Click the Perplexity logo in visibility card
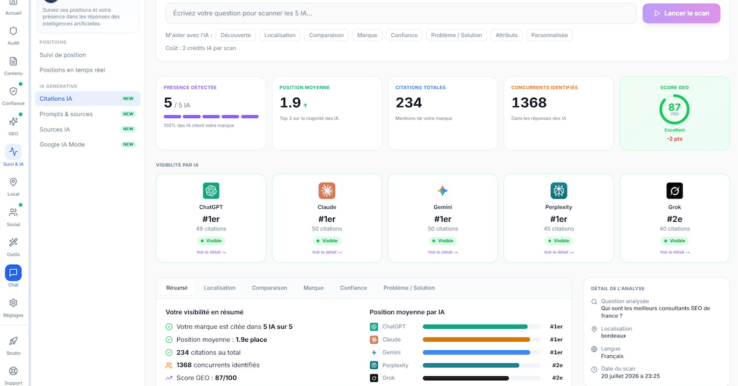The height and width of the screenshot is (386, 738). point(559,191)
